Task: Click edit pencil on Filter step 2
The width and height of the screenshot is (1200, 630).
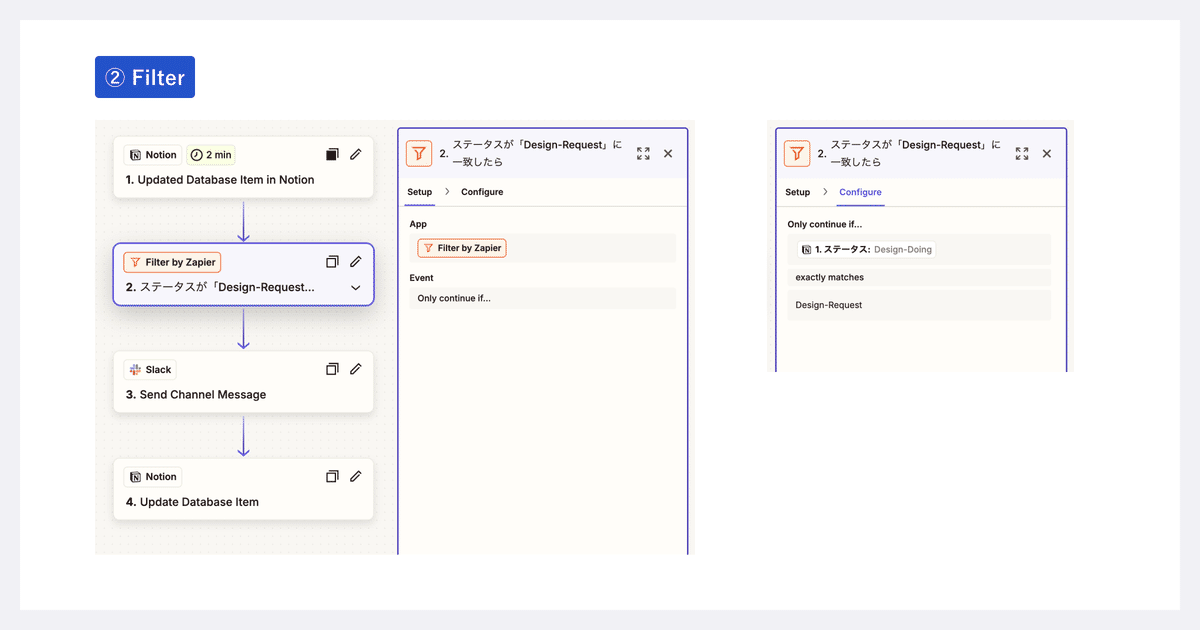Action: [x=355, y=262]
